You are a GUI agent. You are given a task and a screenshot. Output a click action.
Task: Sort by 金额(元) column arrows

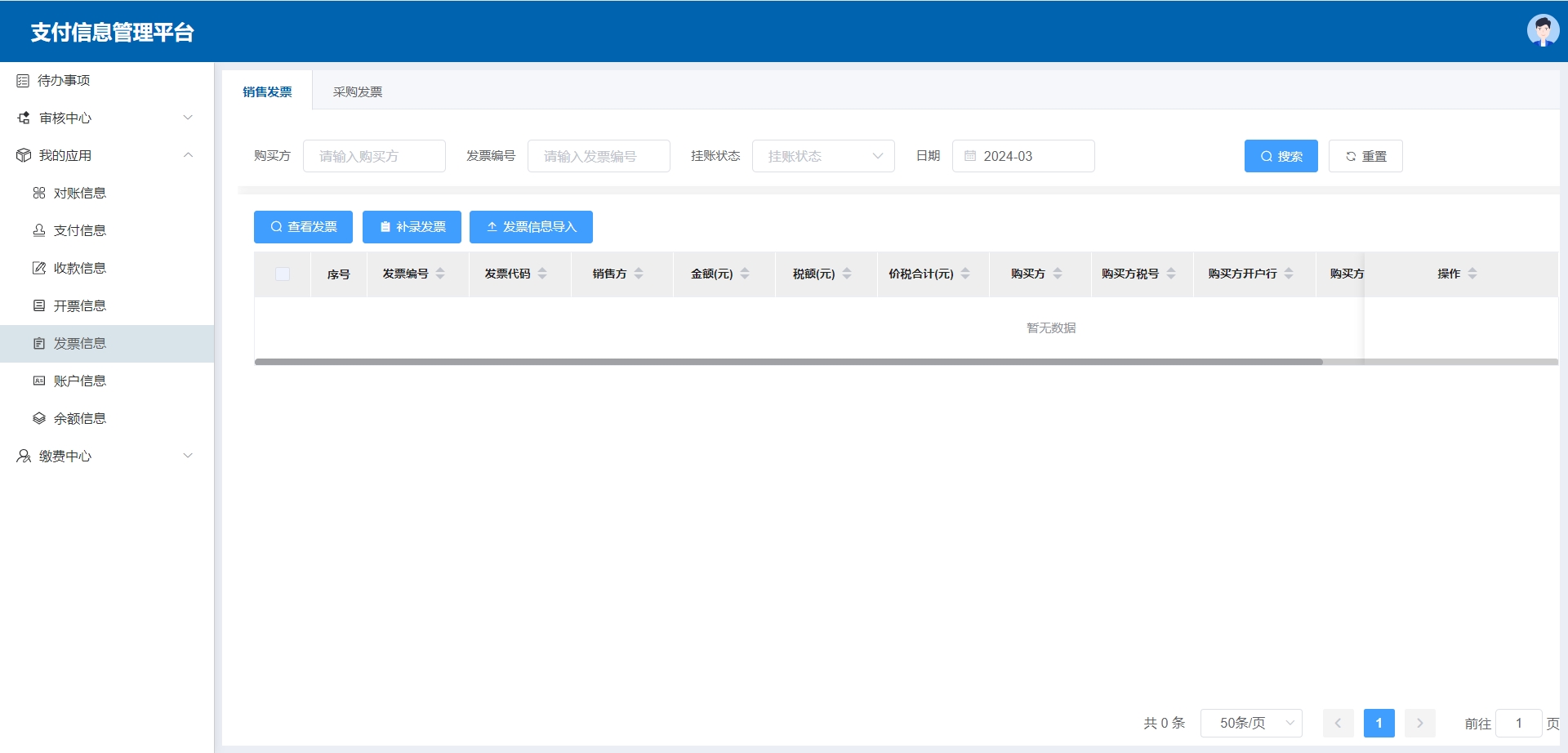745,274
